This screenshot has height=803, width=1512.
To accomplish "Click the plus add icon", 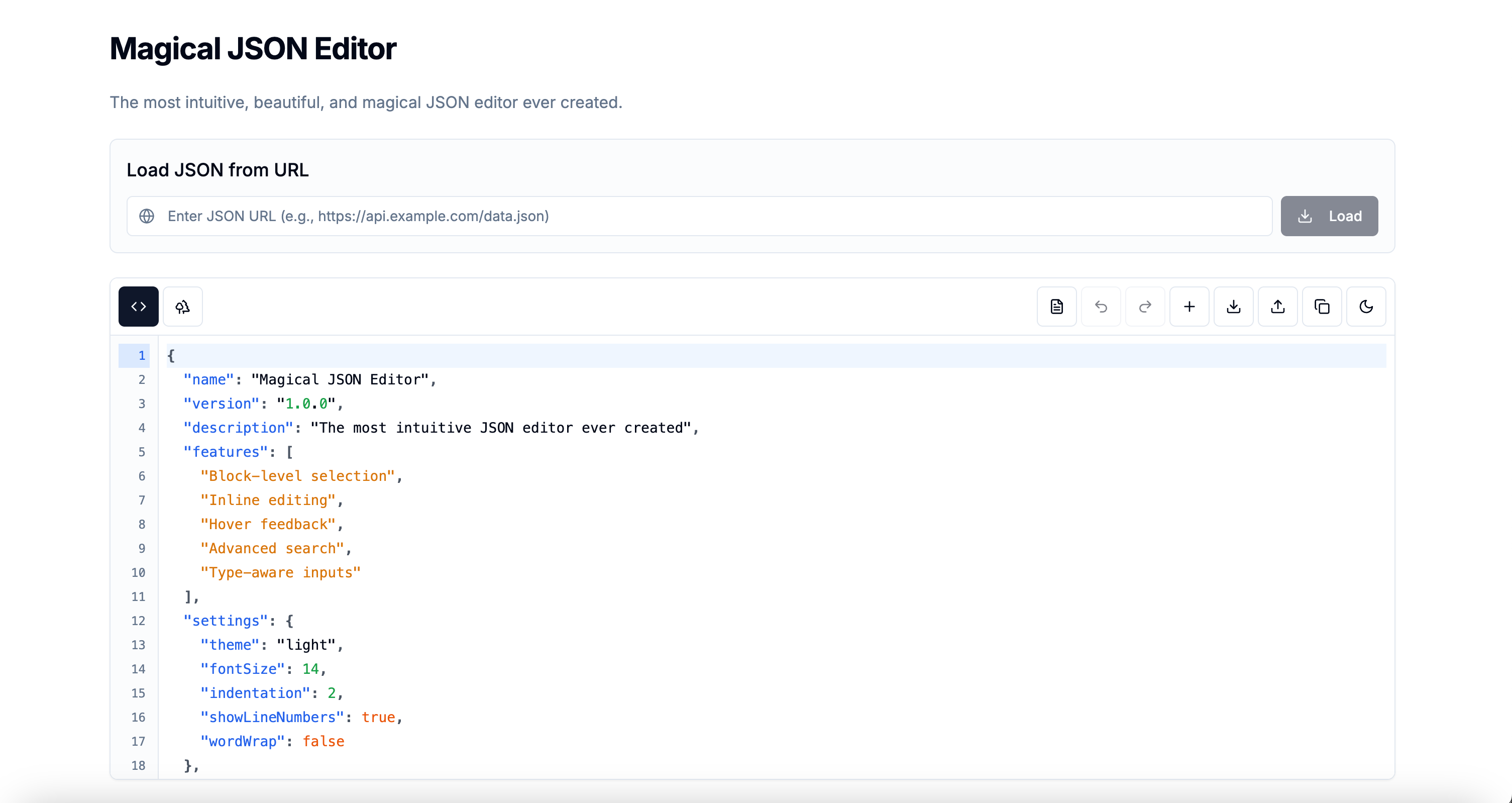I will click(1189, 307).
